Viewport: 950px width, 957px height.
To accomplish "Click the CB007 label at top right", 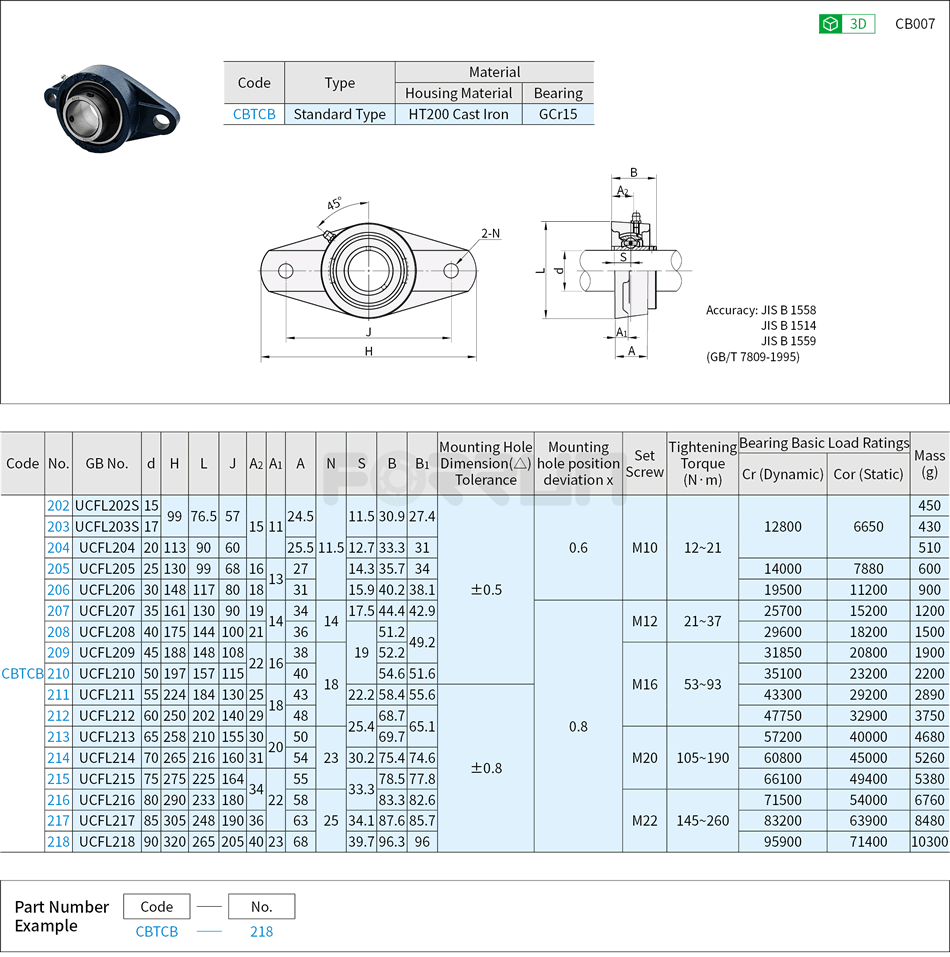I will (x=914, y=24).
